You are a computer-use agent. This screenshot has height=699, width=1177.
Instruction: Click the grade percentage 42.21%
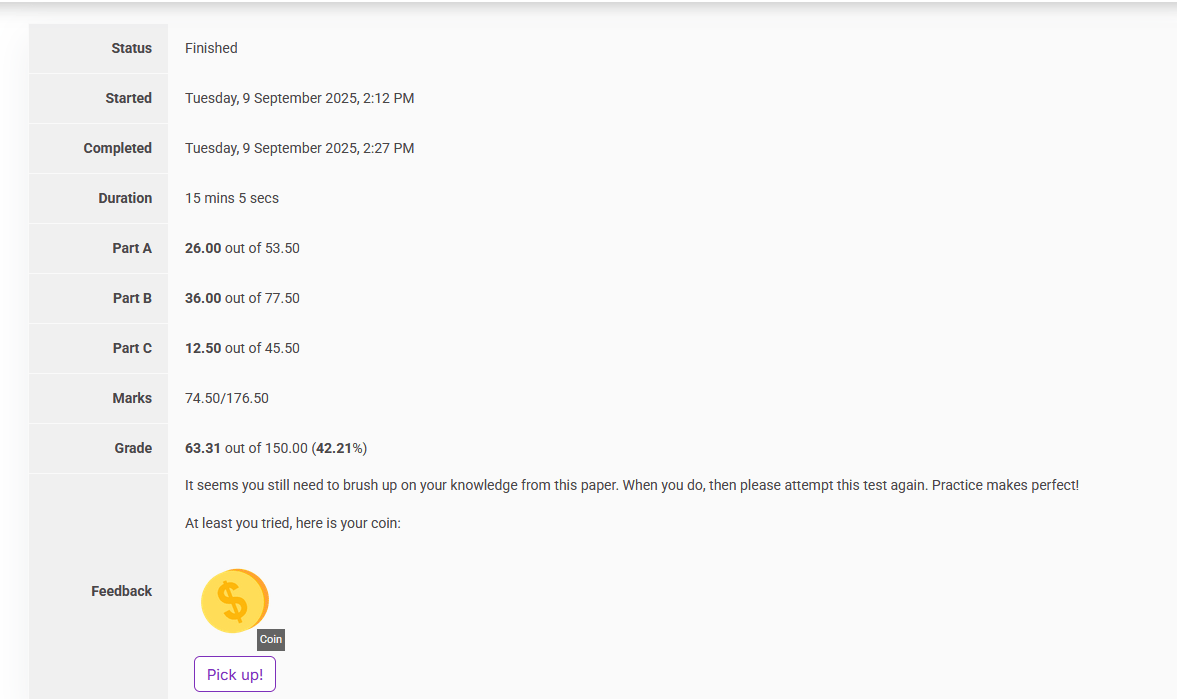click(339, 448)
